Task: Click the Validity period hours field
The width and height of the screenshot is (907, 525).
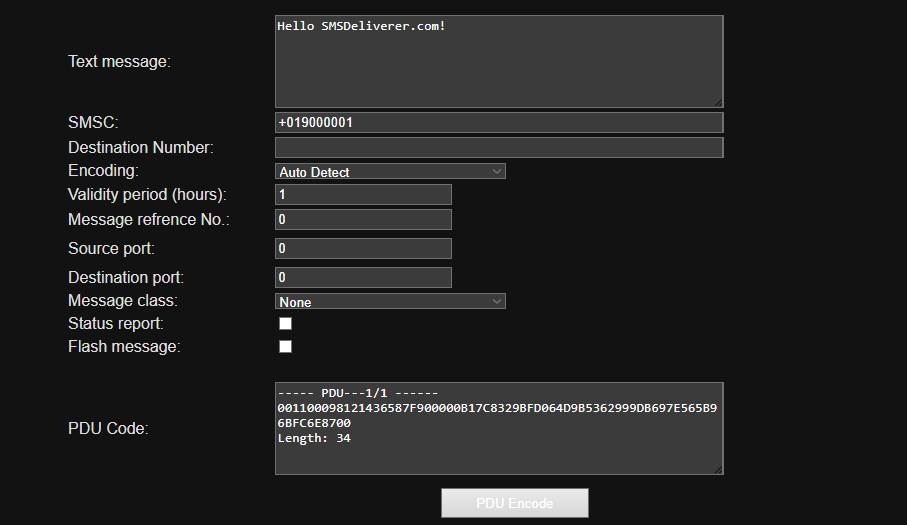Action: 363,195
